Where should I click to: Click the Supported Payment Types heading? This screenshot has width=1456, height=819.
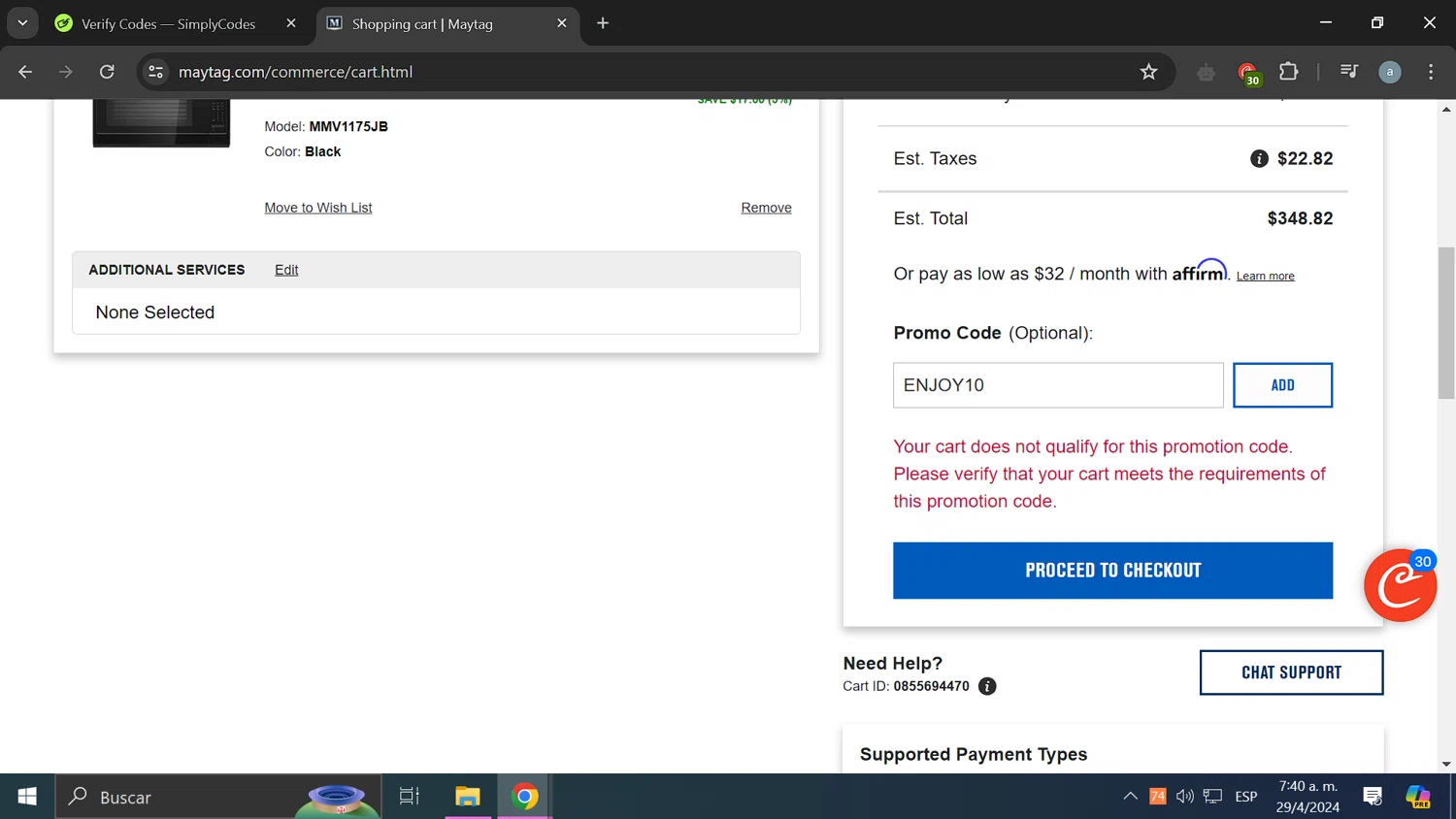[974, 754]
